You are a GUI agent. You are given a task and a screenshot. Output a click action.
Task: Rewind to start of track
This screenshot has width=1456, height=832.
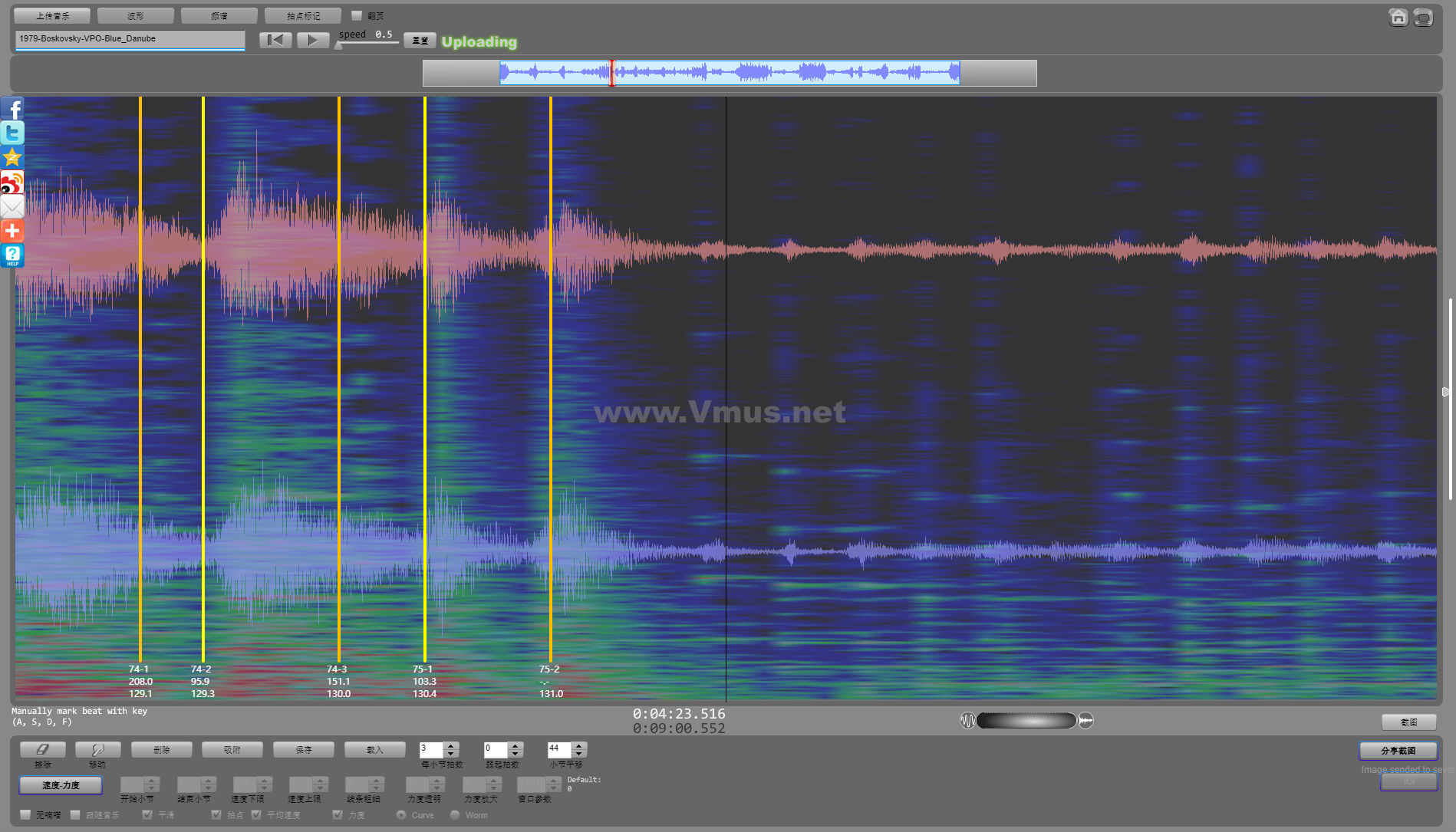(x=275, y=40)
